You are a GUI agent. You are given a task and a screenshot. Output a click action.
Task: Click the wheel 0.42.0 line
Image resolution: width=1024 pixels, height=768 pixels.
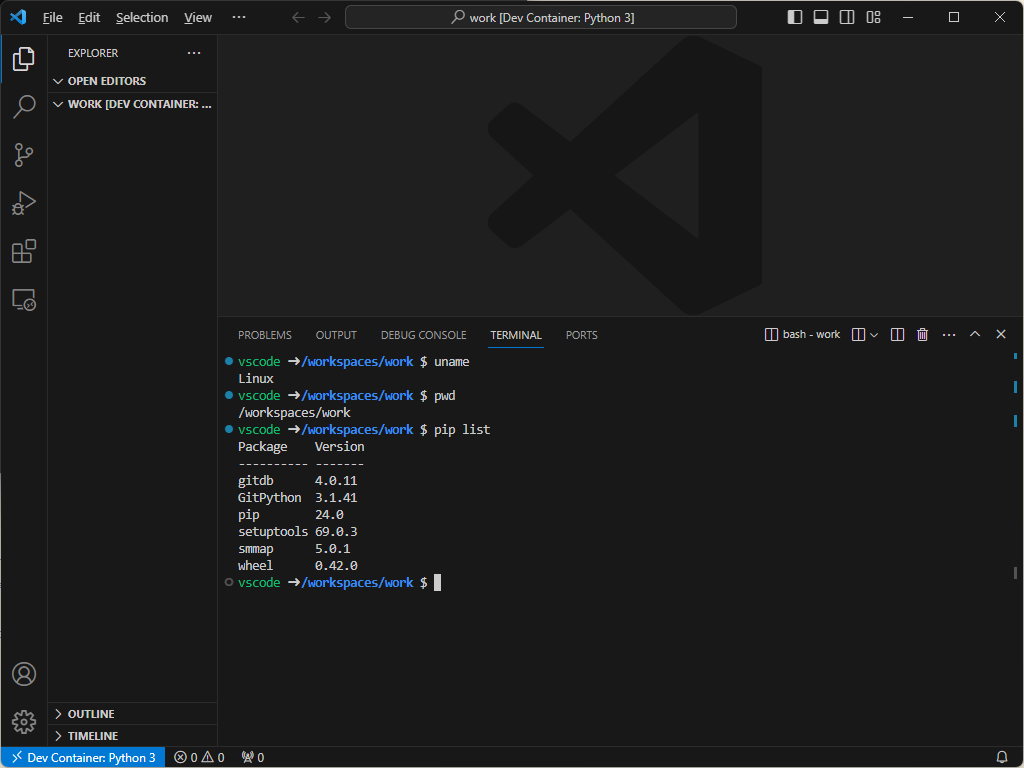tap(297, 566)
